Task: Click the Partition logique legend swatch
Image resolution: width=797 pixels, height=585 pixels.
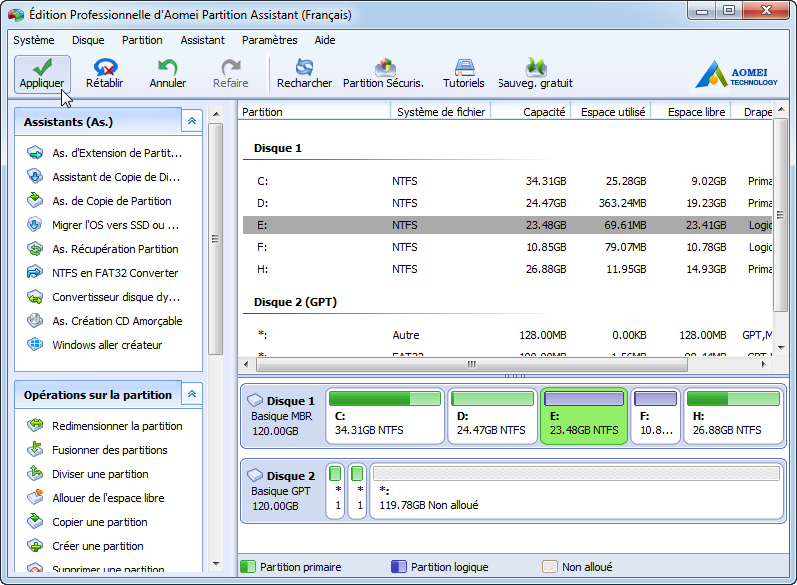Action: click(x=398, y=567)
